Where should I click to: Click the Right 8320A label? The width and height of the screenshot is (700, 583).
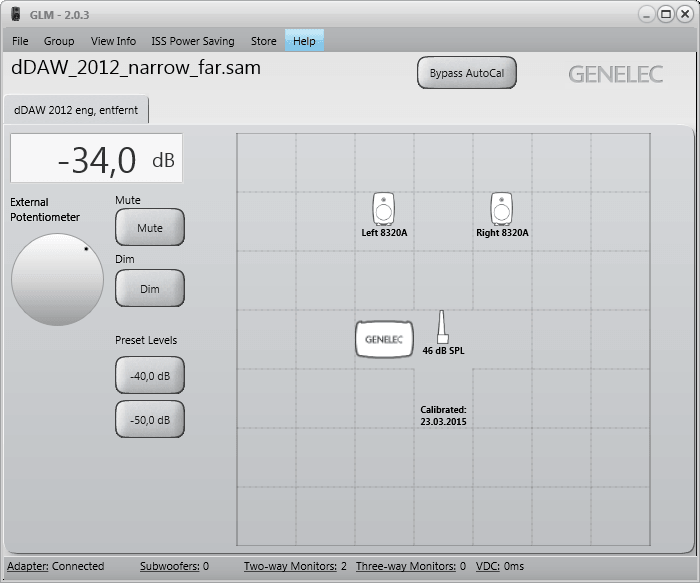(502, 233)
